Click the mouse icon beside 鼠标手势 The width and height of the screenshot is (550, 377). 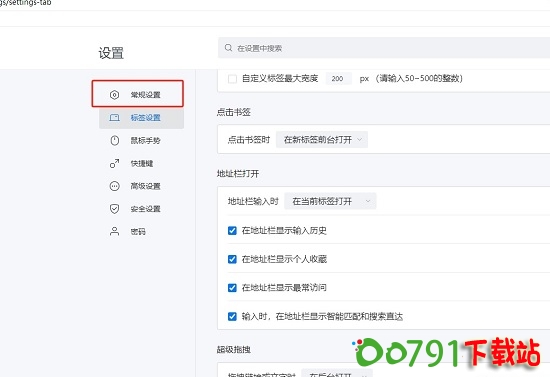click(x=115, y=141)
